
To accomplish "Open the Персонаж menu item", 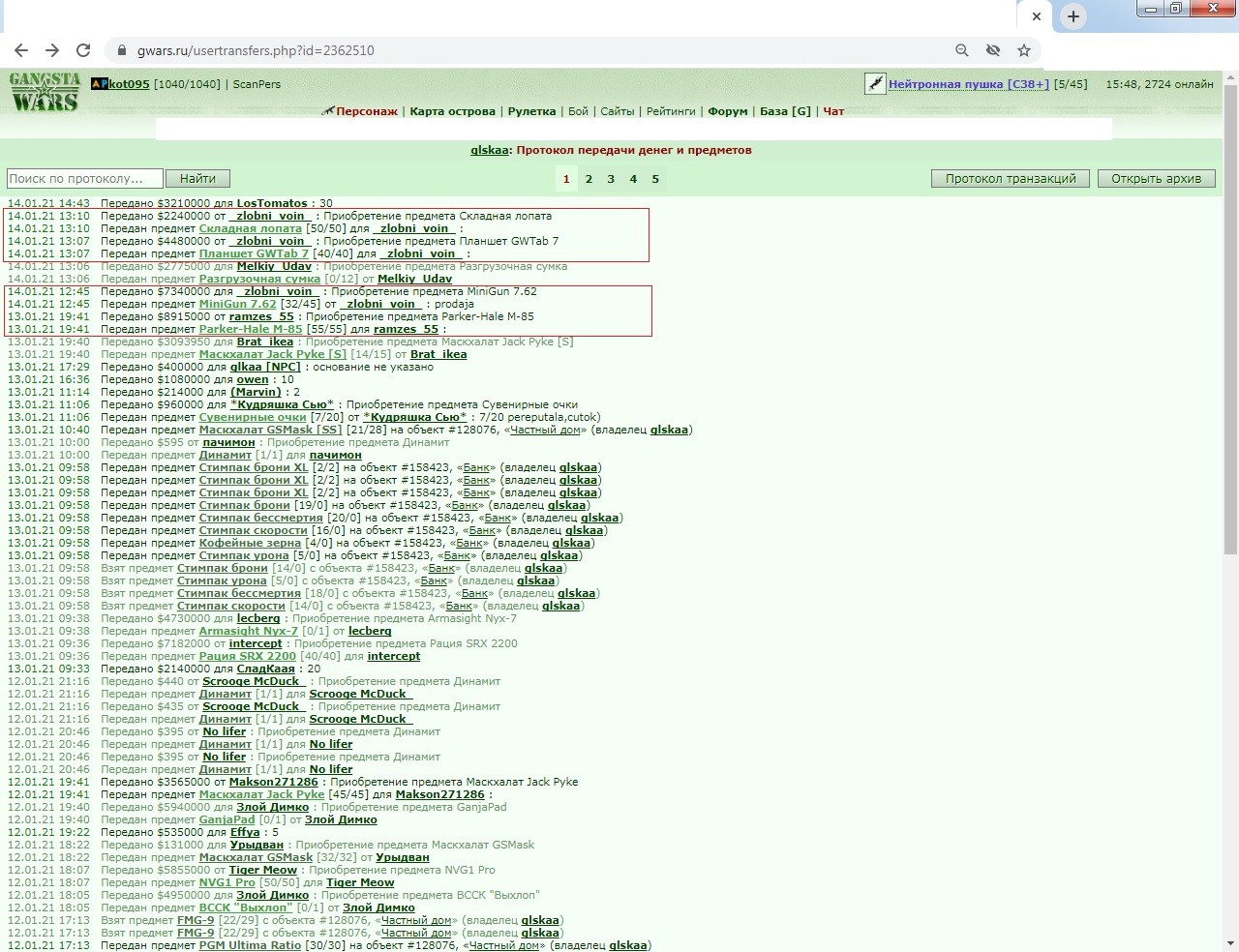I will click(x=367, y=111).
